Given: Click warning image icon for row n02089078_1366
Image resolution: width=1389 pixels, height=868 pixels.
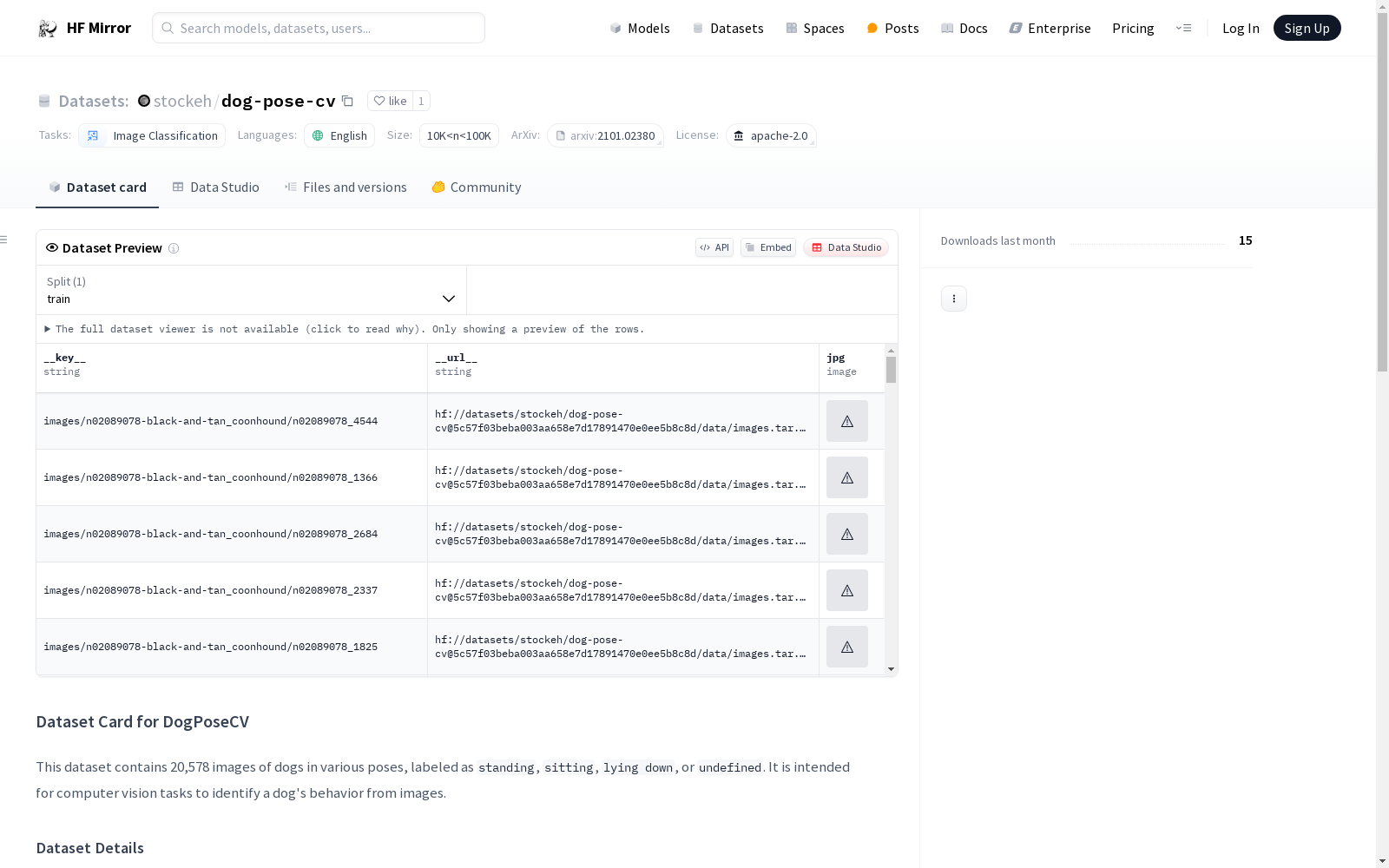Looking at the screenshot, I should [x=847, y=477].
